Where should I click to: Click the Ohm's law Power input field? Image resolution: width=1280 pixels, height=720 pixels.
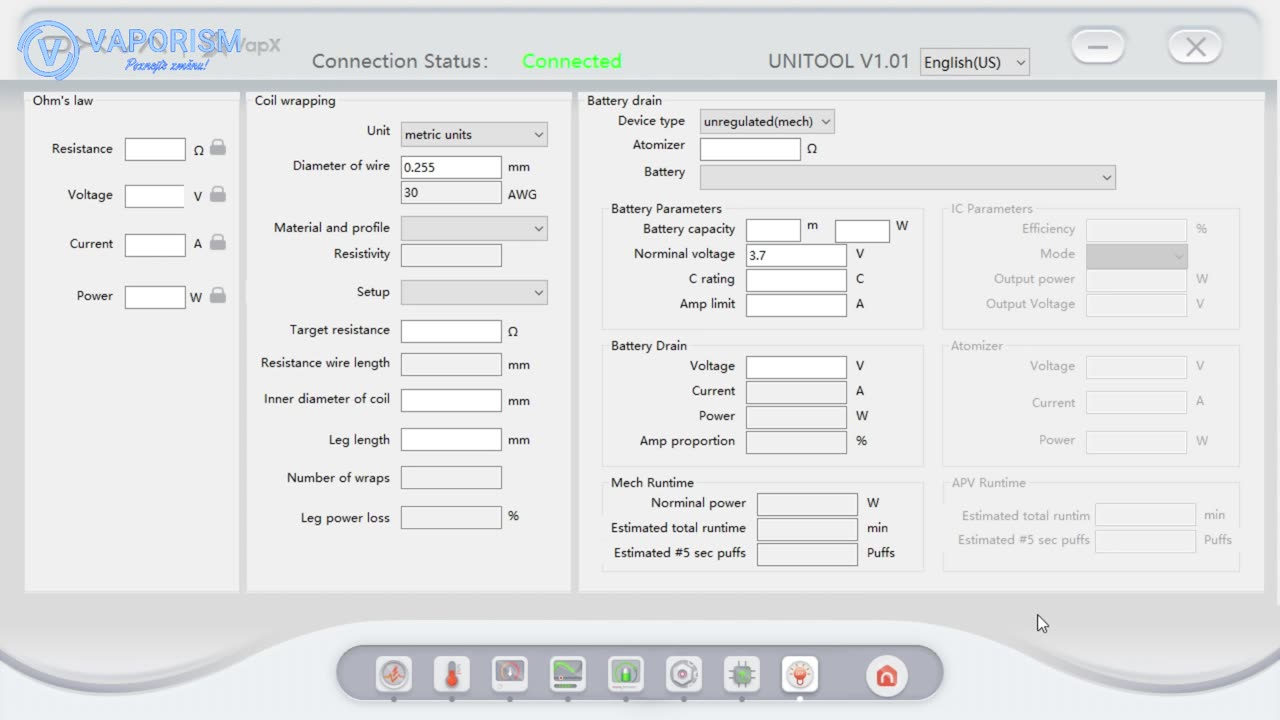[155, 297]
